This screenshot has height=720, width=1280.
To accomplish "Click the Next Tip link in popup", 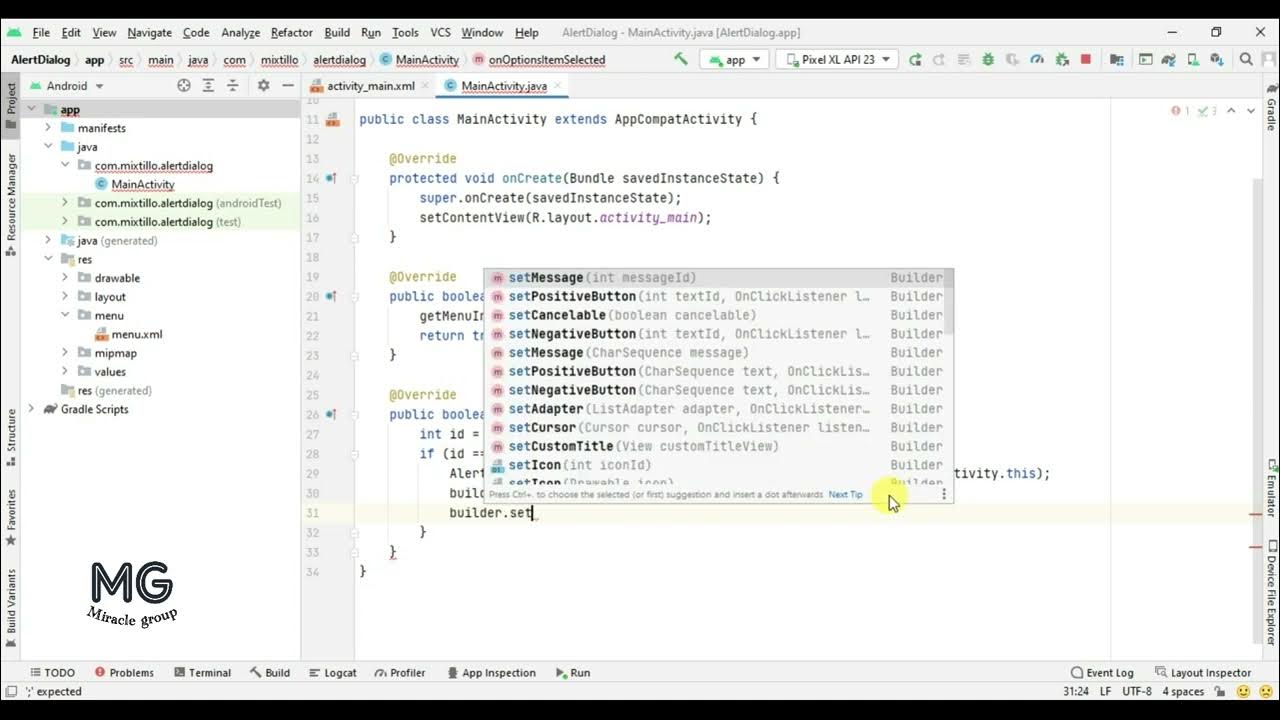I will [846, 495].
